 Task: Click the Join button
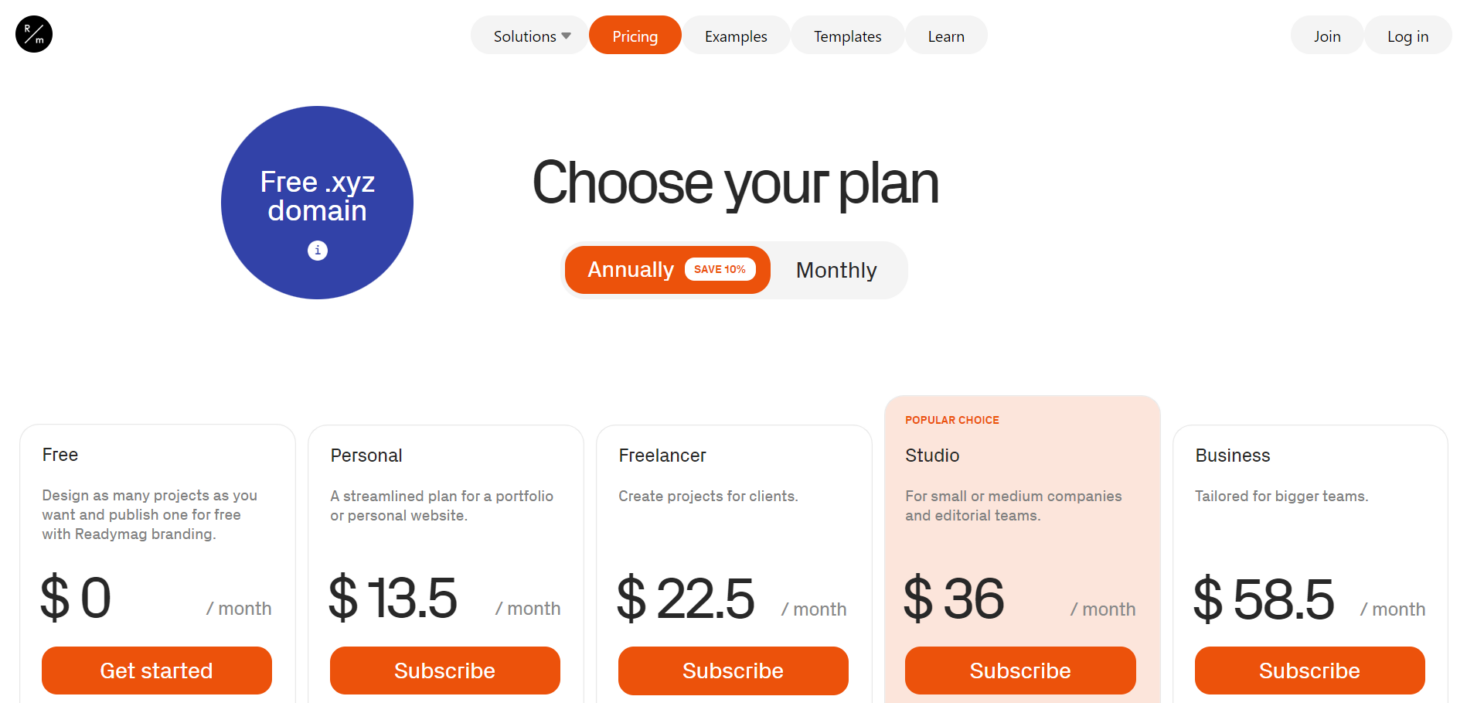click(x=1326, y=35)
